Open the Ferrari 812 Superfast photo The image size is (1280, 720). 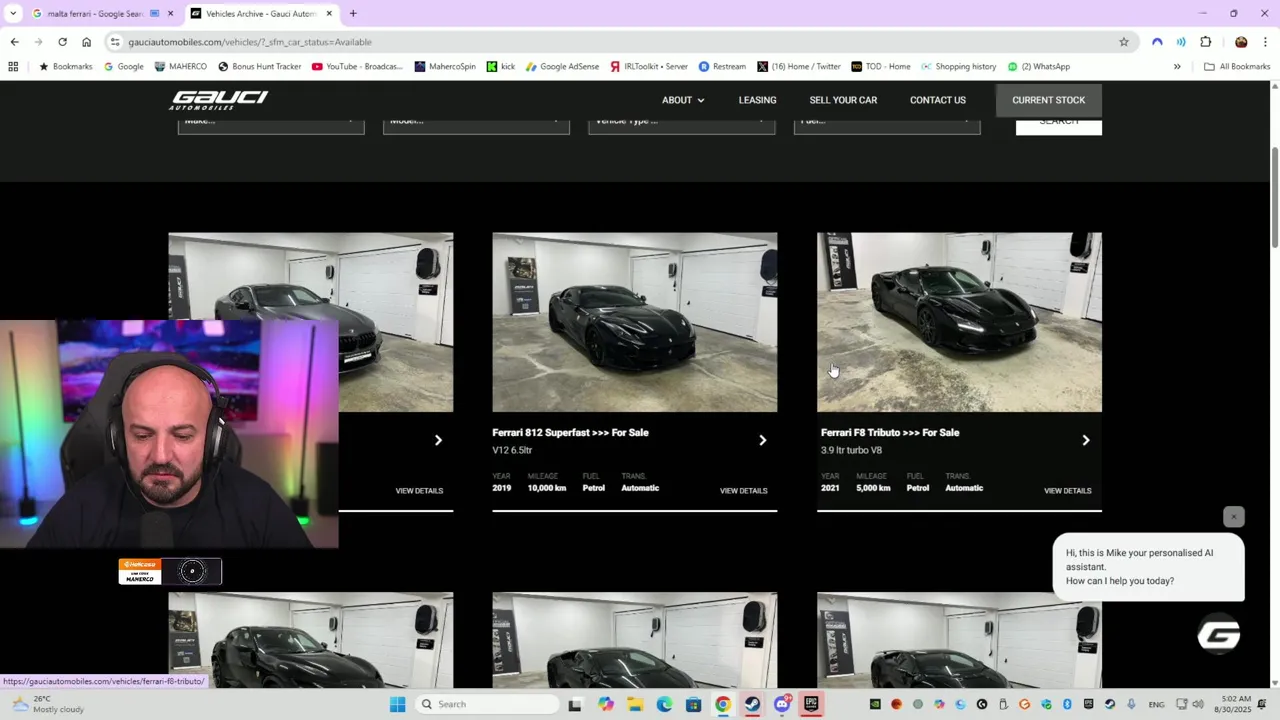tap(634, 322)
